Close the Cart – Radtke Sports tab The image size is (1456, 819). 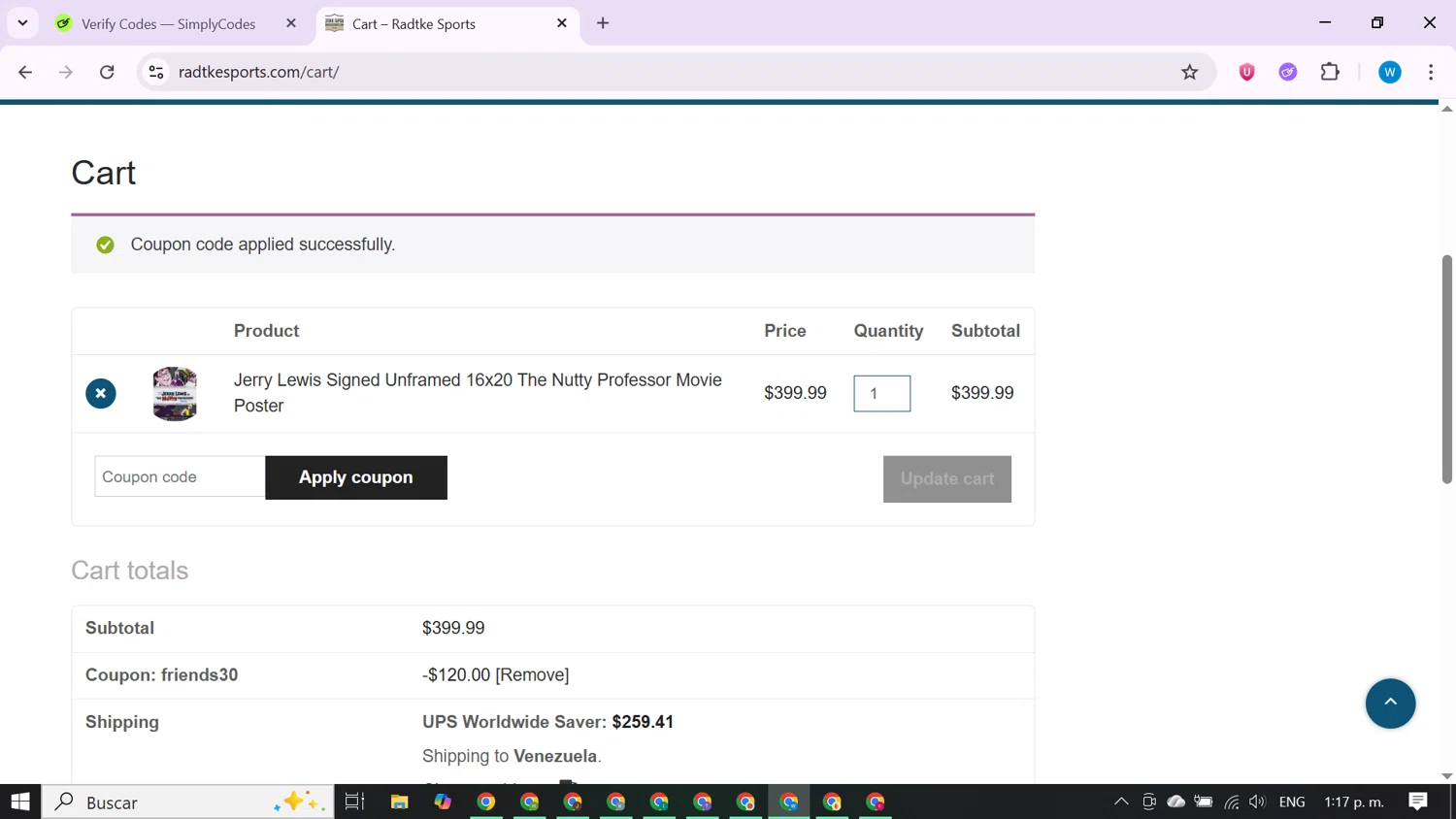coord(562,23)
